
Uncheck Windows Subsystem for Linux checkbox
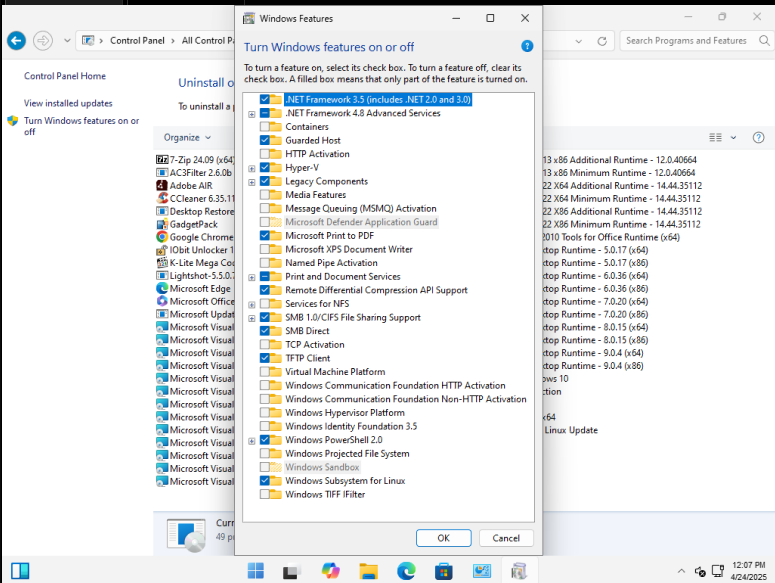264,481
